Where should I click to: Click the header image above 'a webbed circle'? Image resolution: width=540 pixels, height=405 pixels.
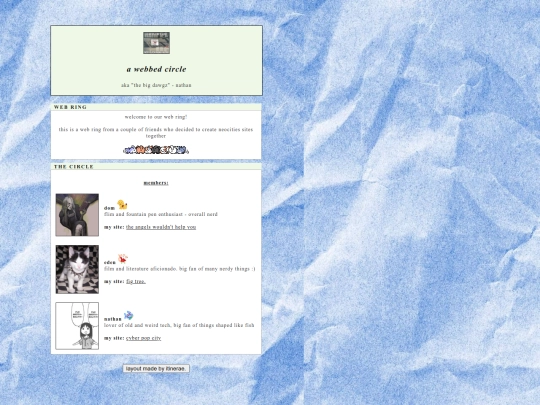[156, 43]
